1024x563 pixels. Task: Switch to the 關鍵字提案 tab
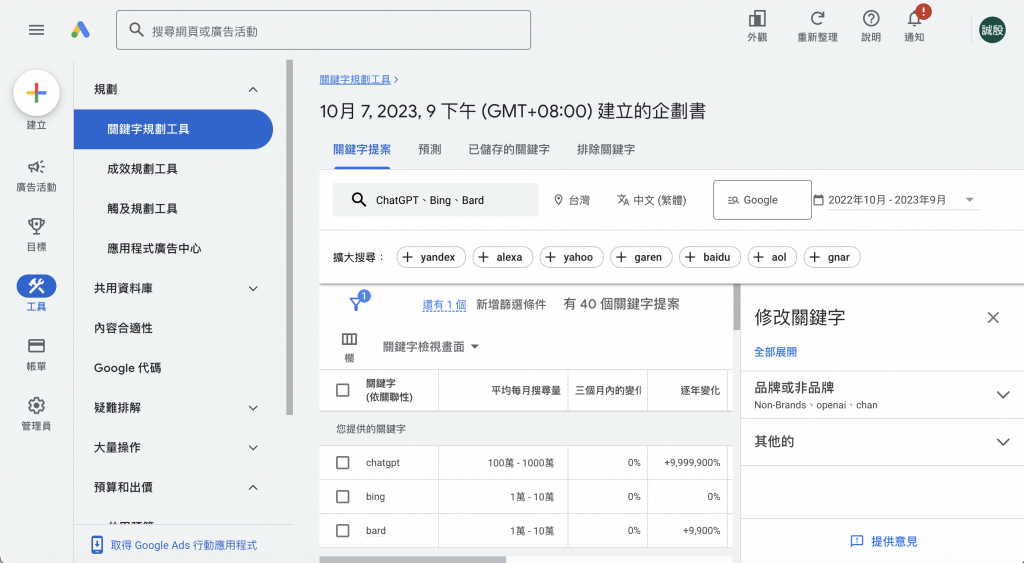362,150
